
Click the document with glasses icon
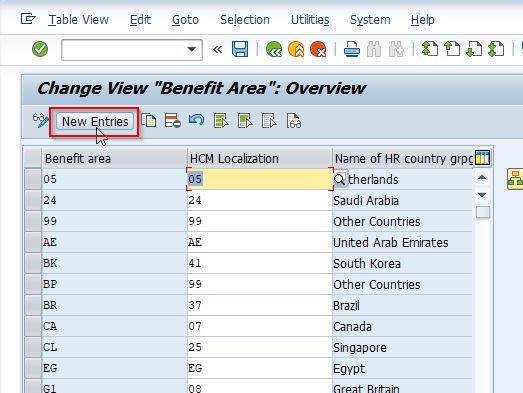294,120
